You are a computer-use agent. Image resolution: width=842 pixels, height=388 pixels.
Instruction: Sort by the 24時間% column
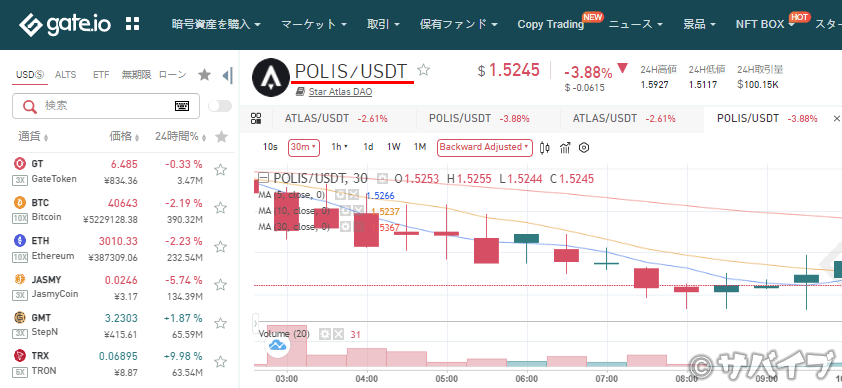click(x=180, y=137)
